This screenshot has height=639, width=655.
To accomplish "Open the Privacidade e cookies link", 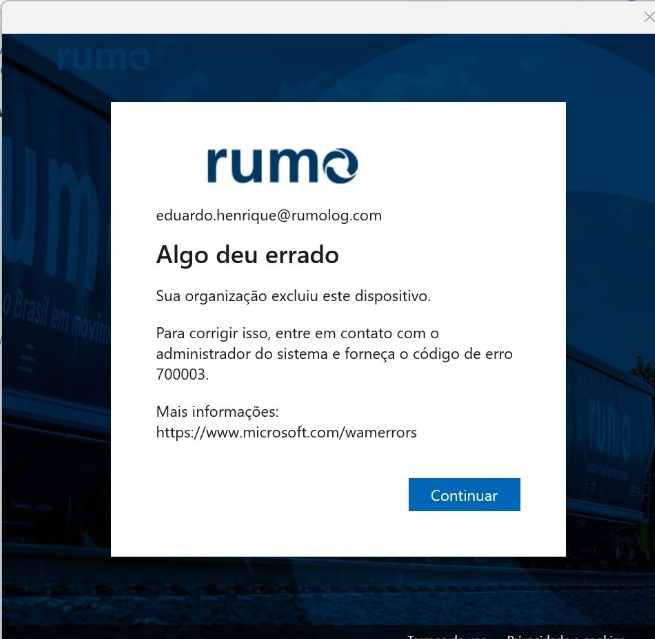I will coord(566,636).
